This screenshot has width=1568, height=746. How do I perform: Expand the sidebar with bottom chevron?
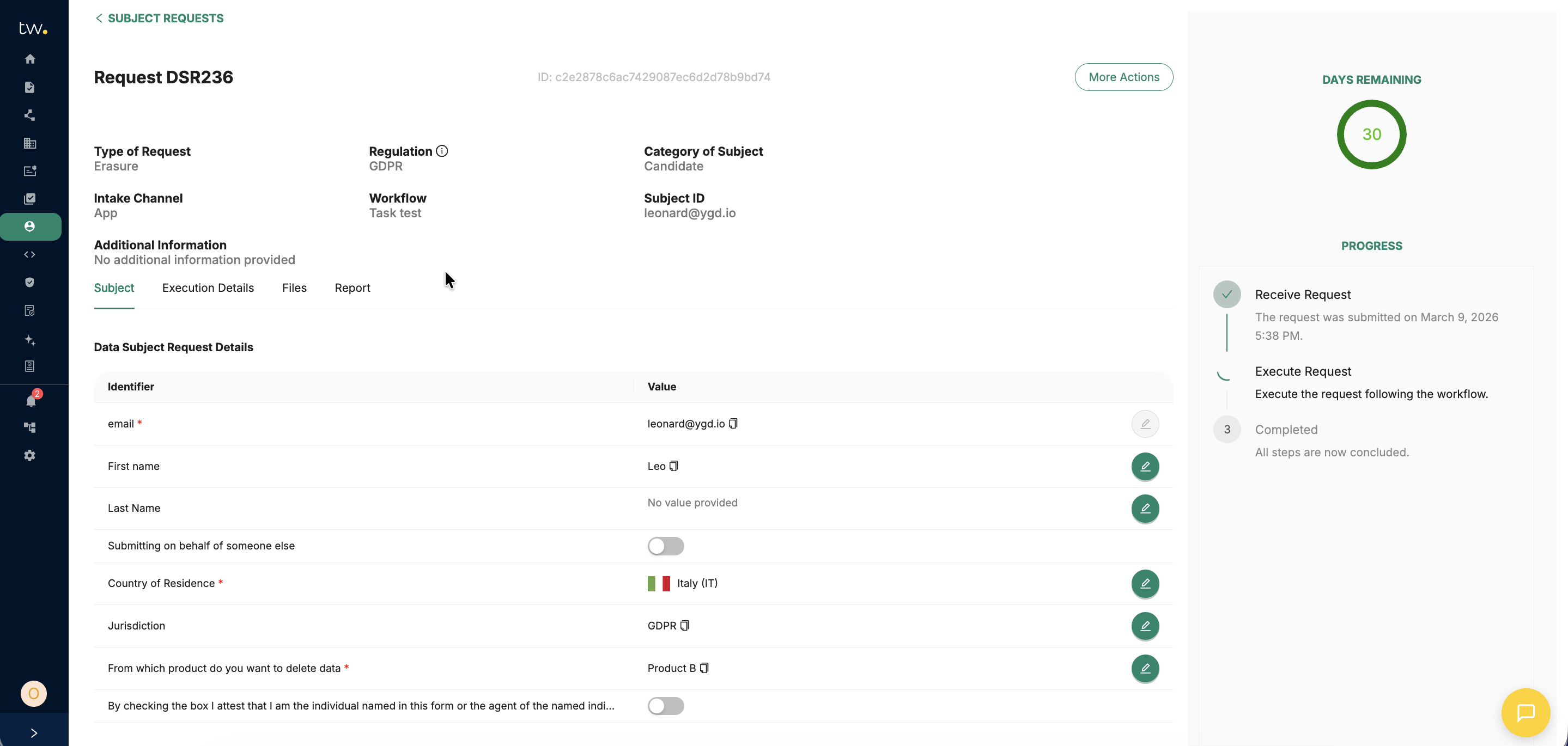point(33,732)
